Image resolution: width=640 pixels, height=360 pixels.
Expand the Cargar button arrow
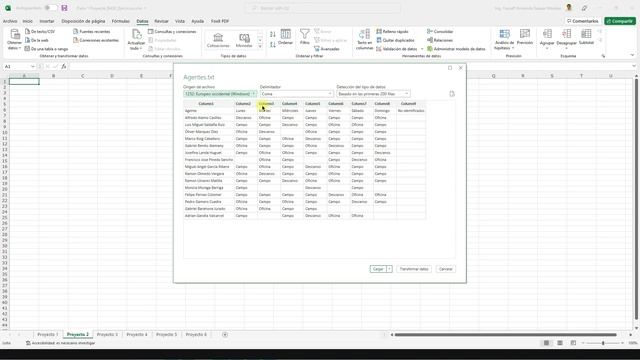pyautogui.click(x=389, y=269)
